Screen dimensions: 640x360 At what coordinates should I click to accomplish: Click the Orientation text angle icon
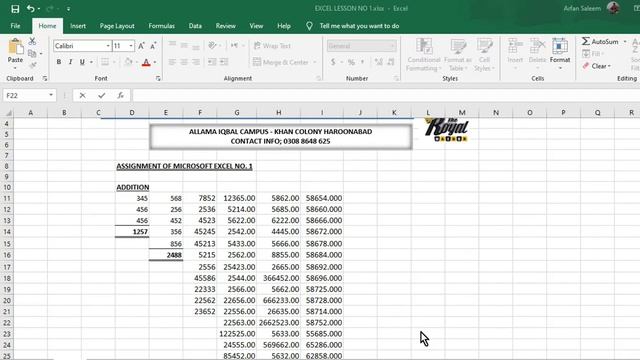point(212,45)
